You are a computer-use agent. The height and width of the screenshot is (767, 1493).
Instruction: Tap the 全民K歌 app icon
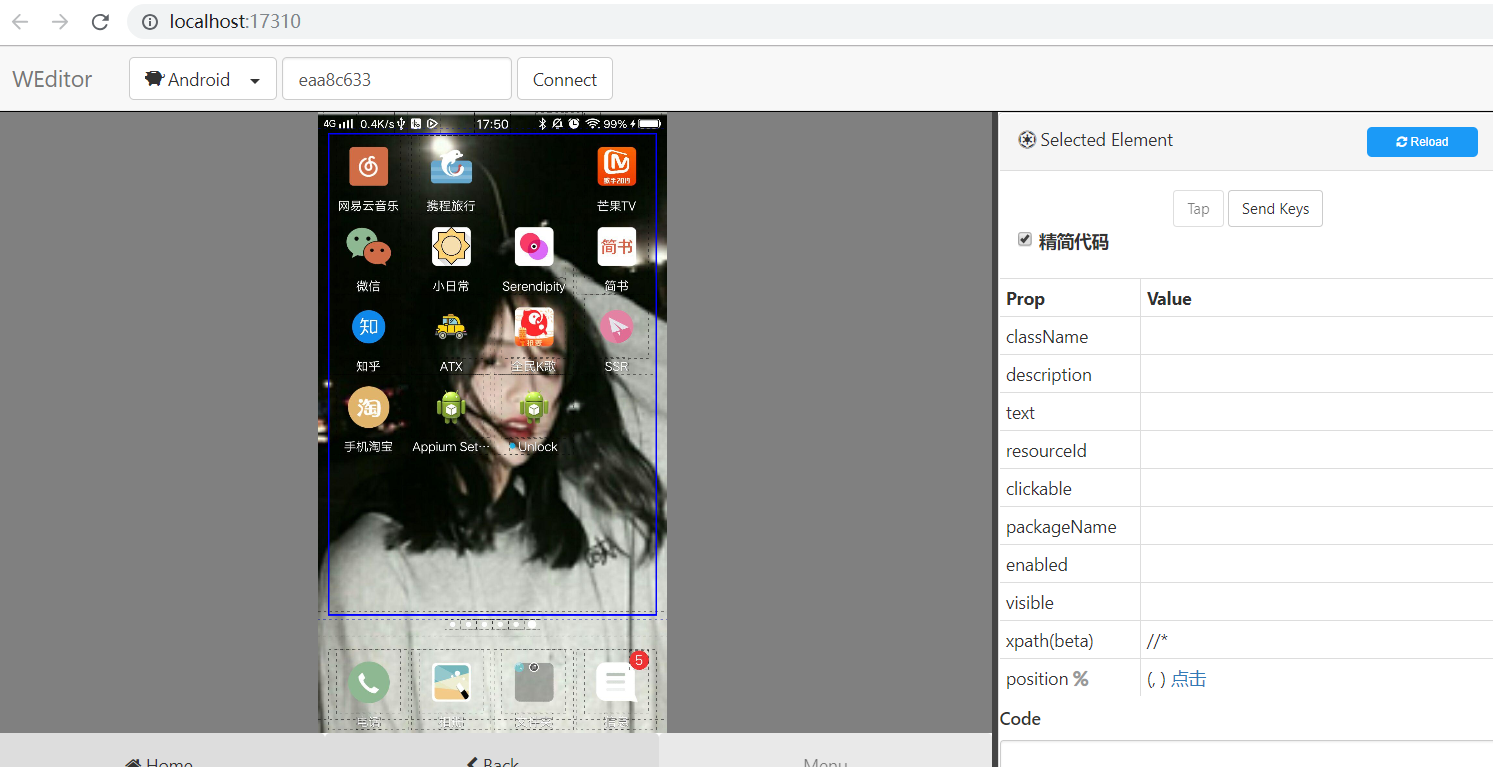(x=534, y=327)
